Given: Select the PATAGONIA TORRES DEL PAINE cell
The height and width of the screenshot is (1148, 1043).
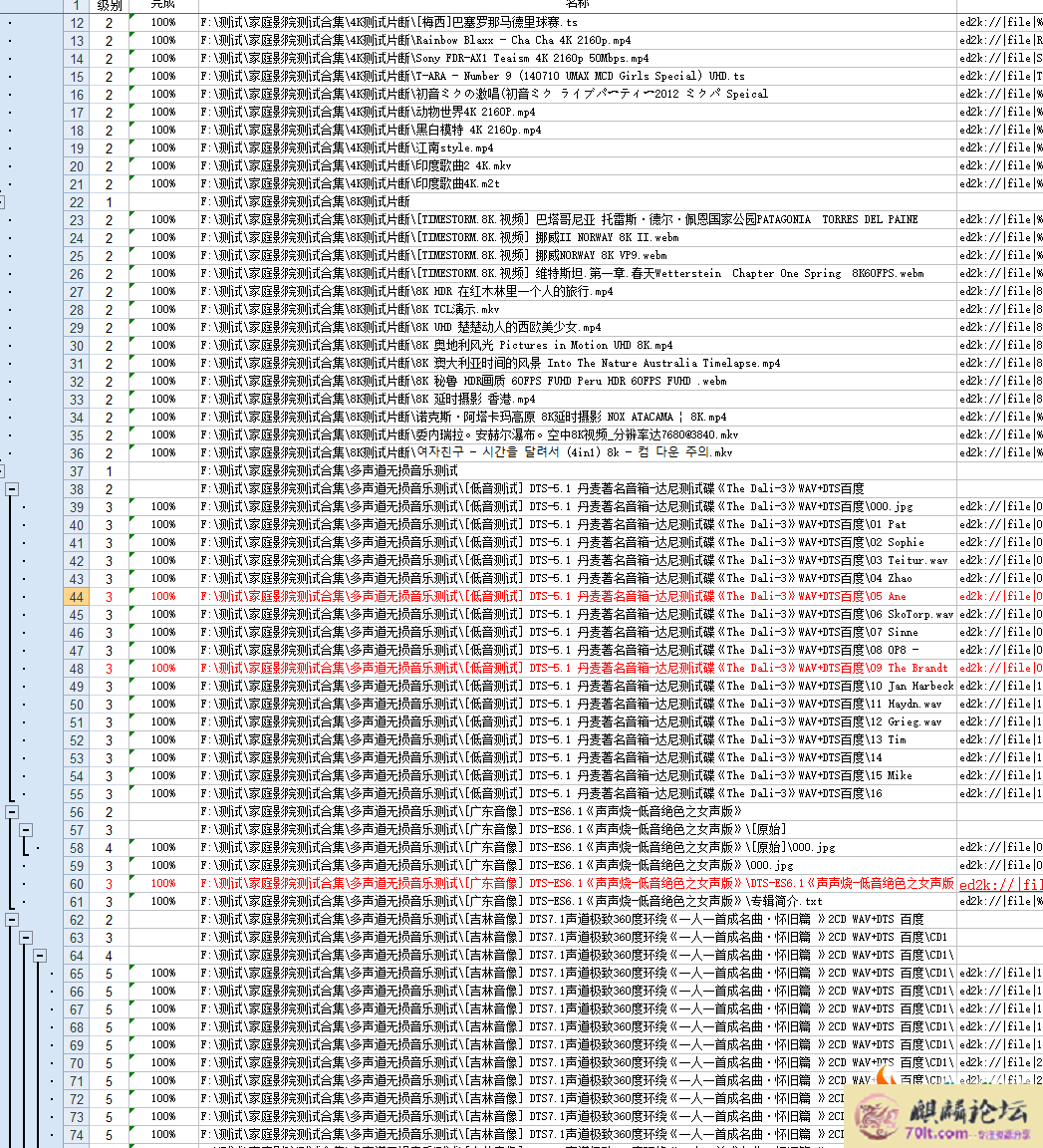Looking at the screenshot, I should 578,219.
